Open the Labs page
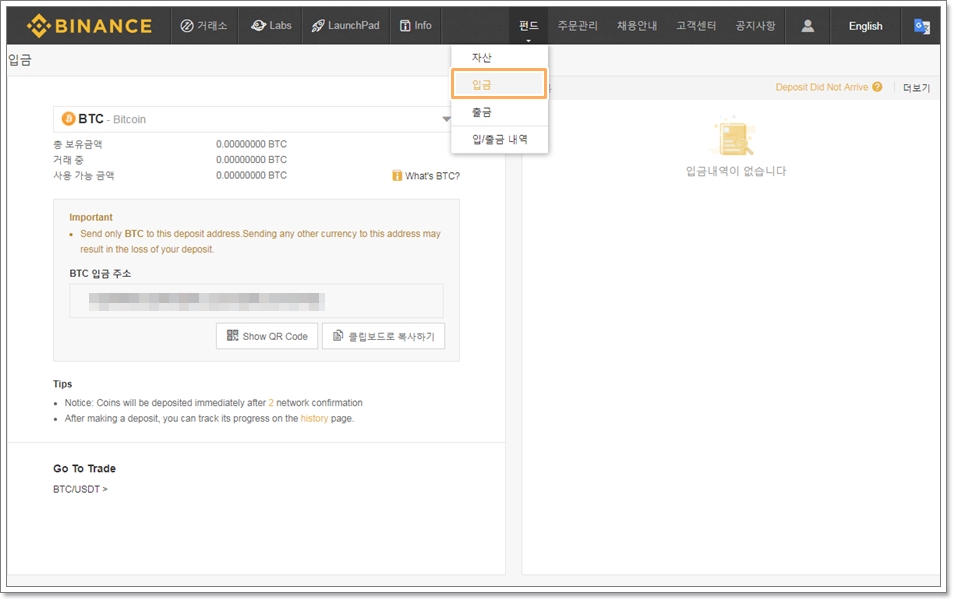 coord(271,26)
